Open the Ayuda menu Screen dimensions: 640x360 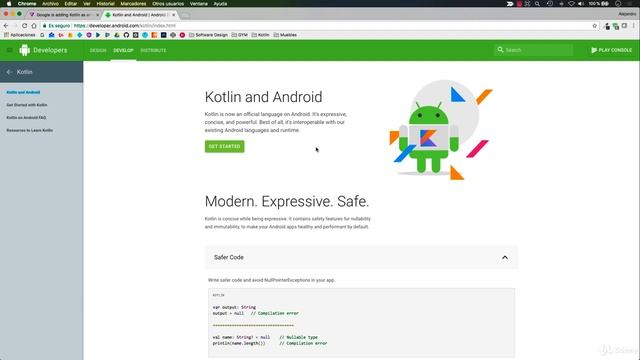[x=220, y=4]
